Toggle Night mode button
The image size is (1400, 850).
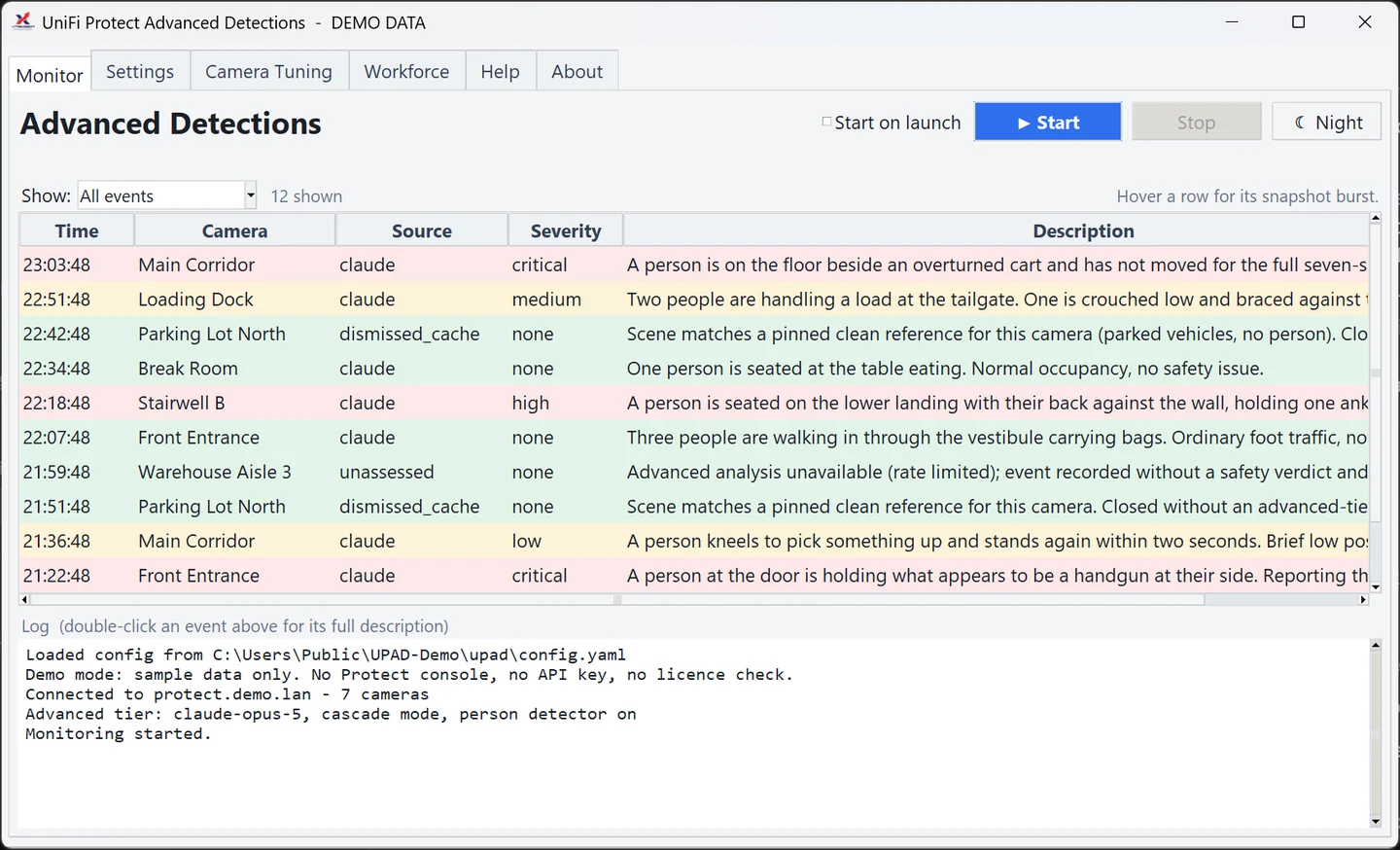point(1326,122)
